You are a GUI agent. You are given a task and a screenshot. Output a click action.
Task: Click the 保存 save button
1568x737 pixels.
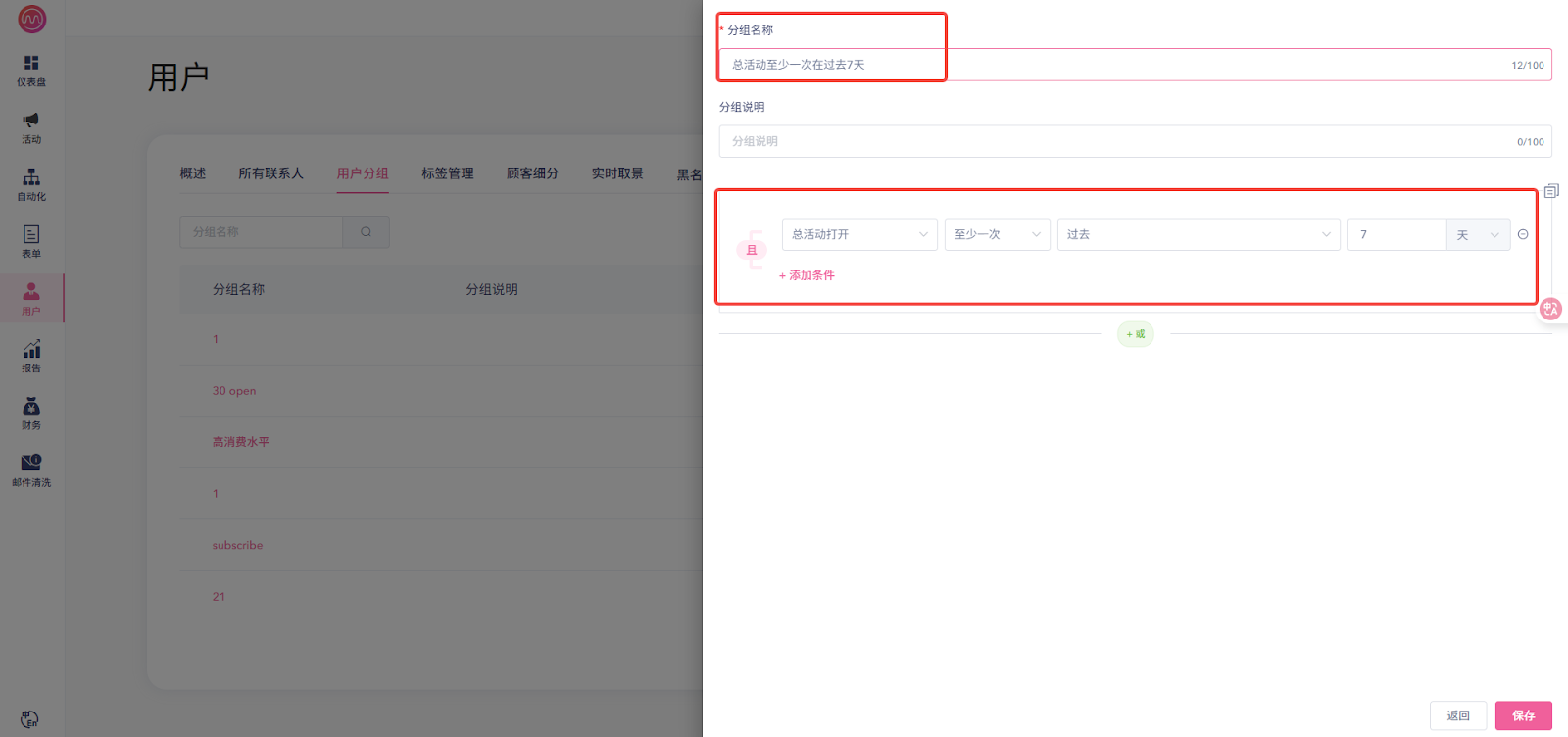click(x=1523, y=715)
